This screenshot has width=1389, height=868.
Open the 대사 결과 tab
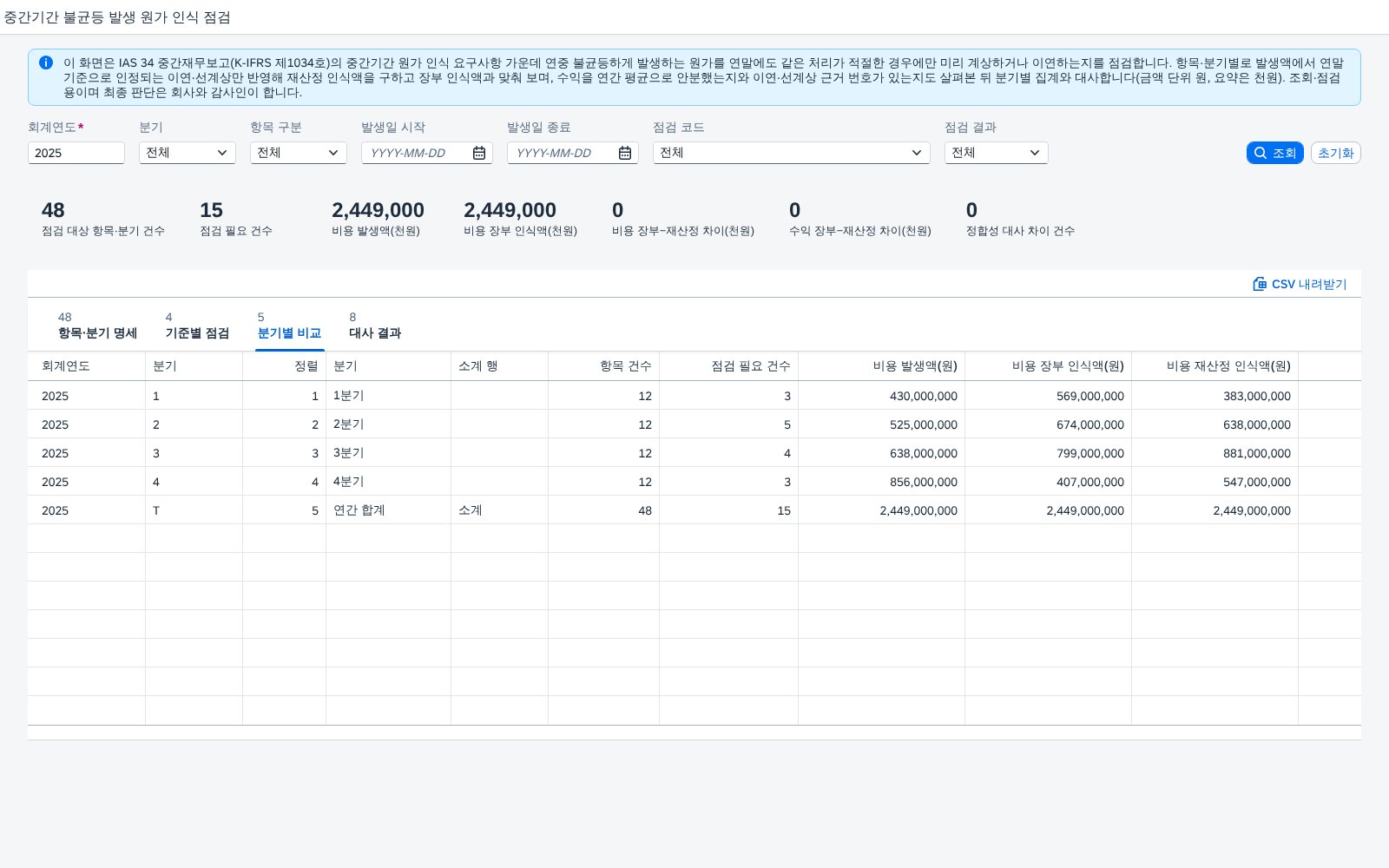pos(375,325)
